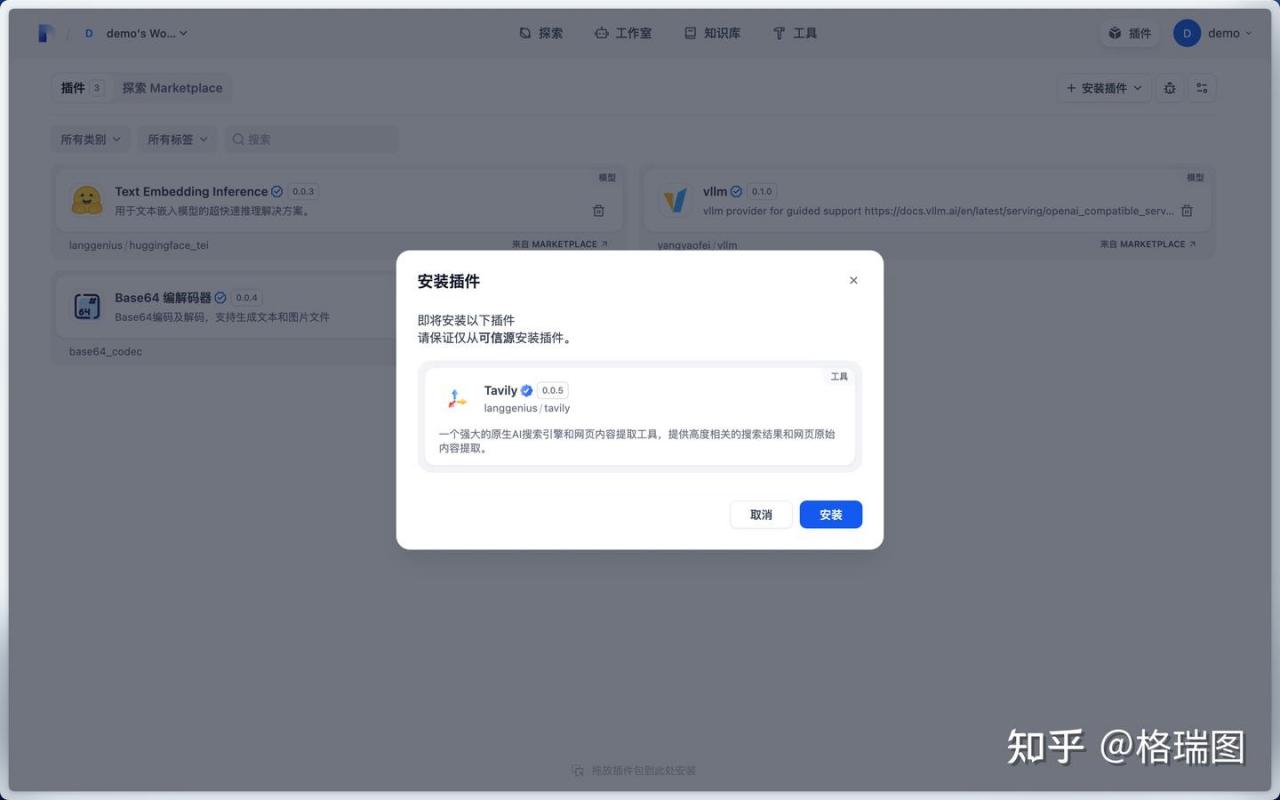
Task: Click the yangyaofei / vllm label
Action: 697,245
